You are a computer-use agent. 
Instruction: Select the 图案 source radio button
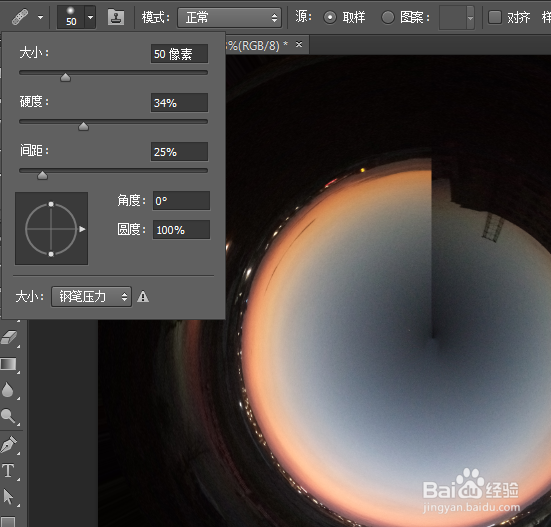388,17
